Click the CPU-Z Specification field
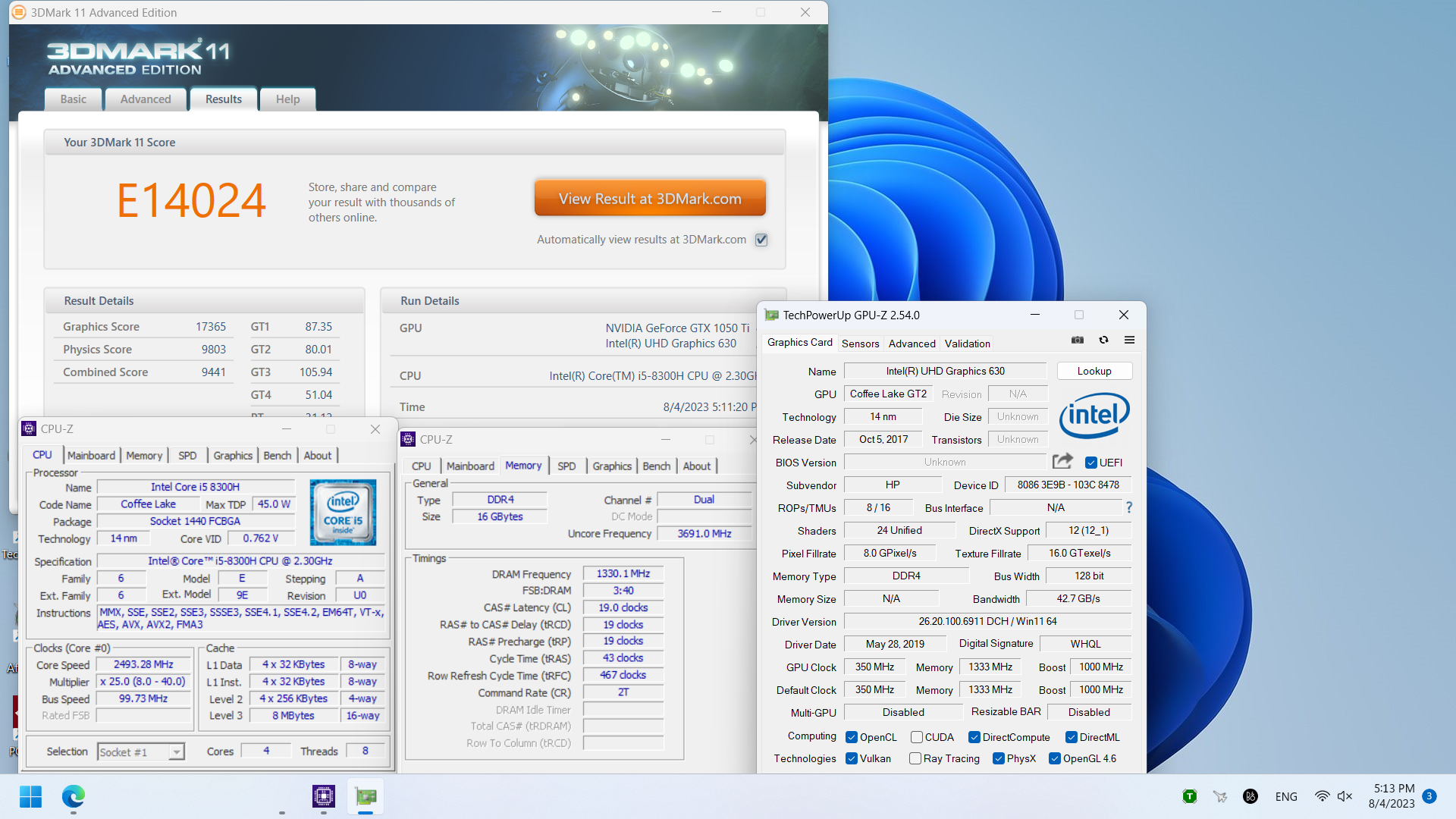Image resolution: width=1456 pixels, height=819 pixels. pyautogui.click(x=240, y=561)
